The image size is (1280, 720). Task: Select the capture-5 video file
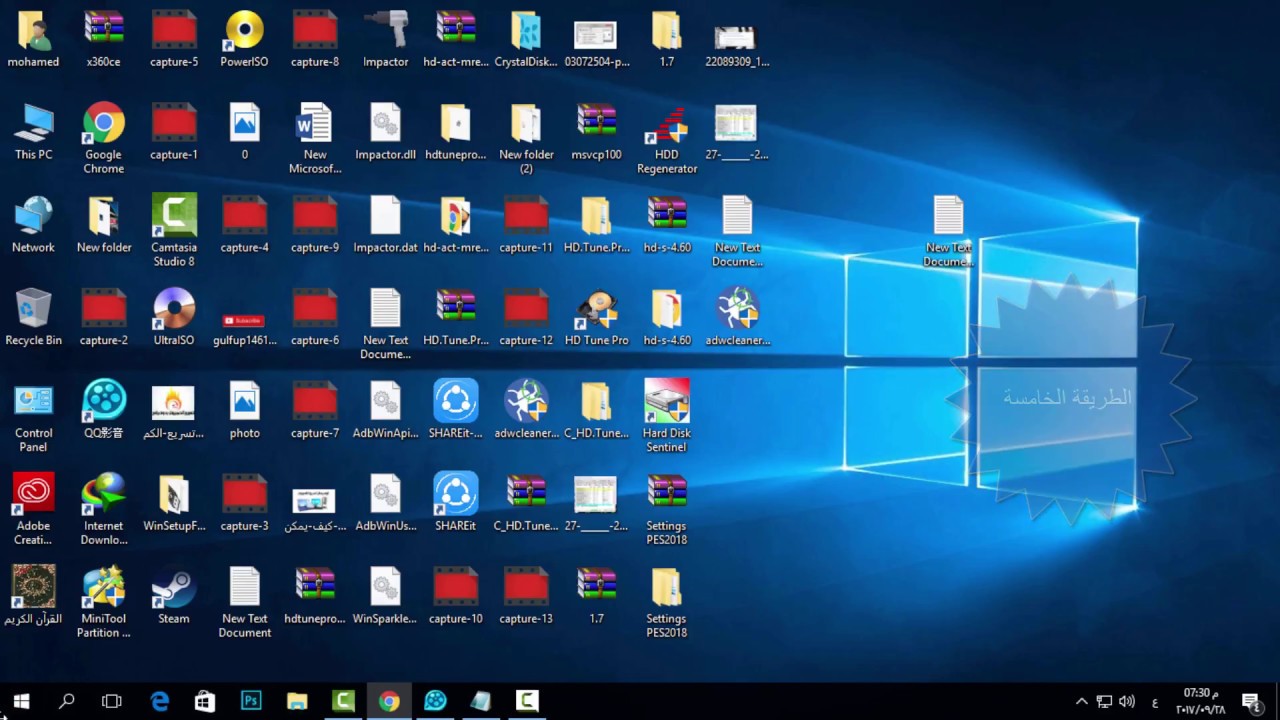pos(174,39)
